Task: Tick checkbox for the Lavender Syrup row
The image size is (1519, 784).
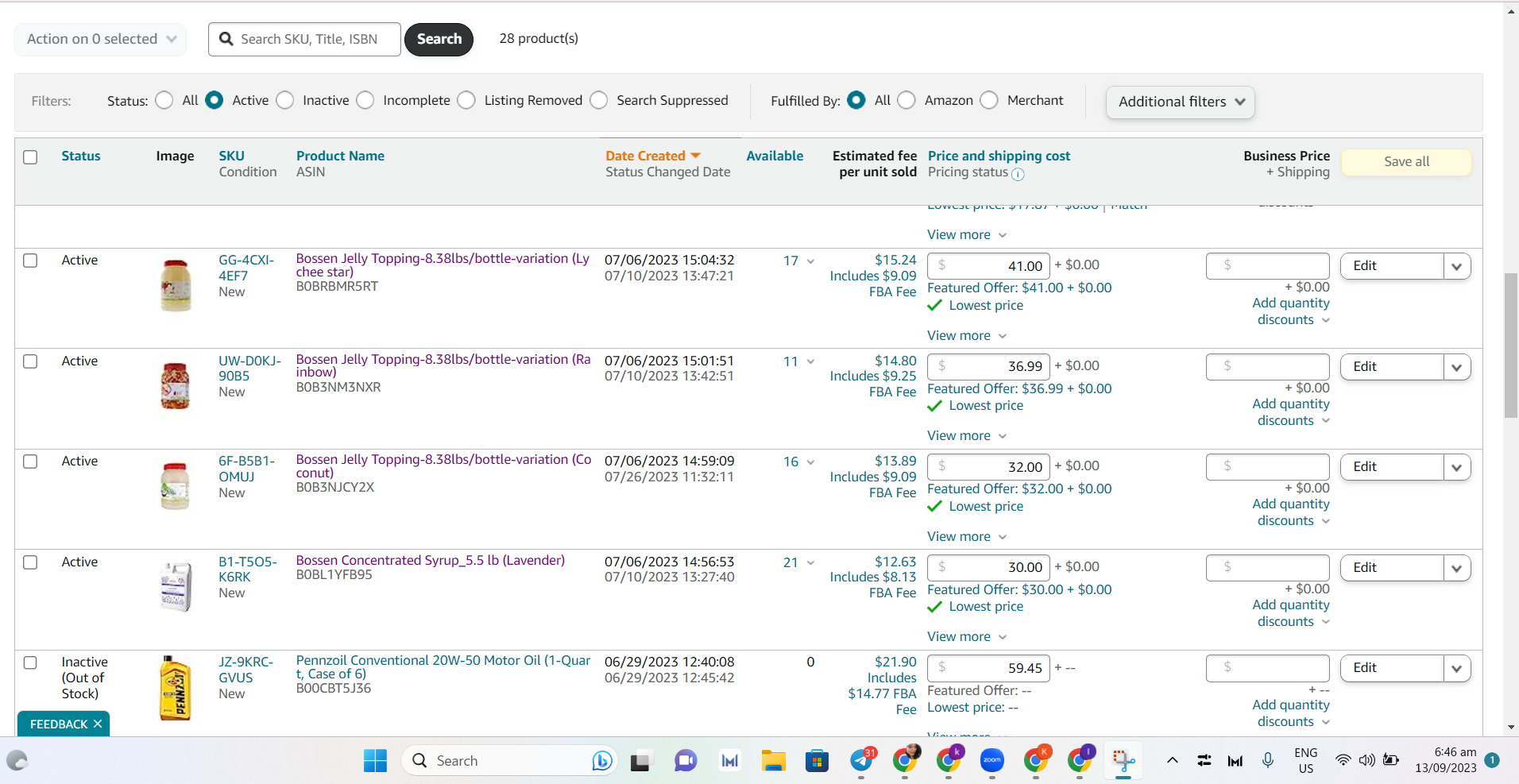Action: (30, 562)
